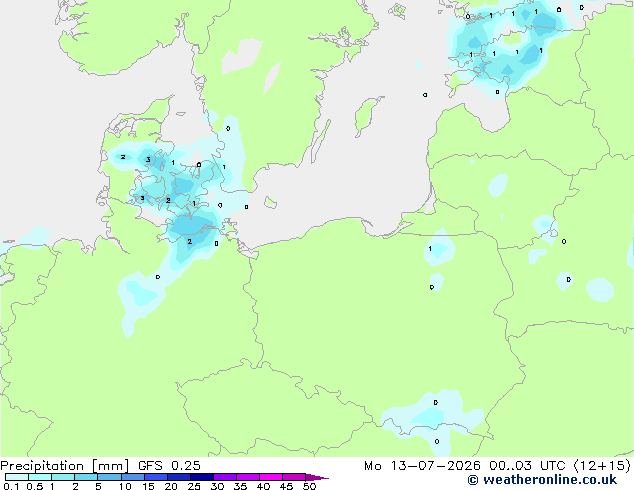Select the 5–10 mm legend color box
The height and width of the screenshot is (490, 634).
coord(109,477)
